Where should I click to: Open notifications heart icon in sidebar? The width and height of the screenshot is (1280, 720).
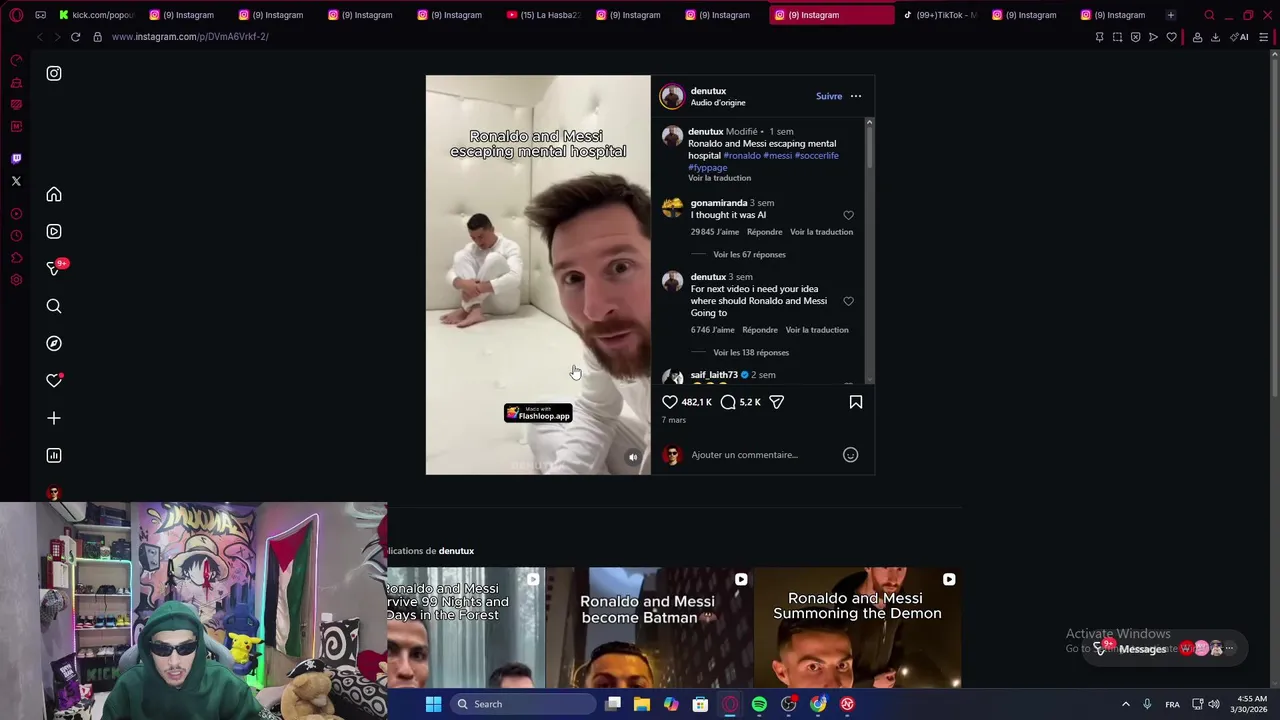pos(54,380)
